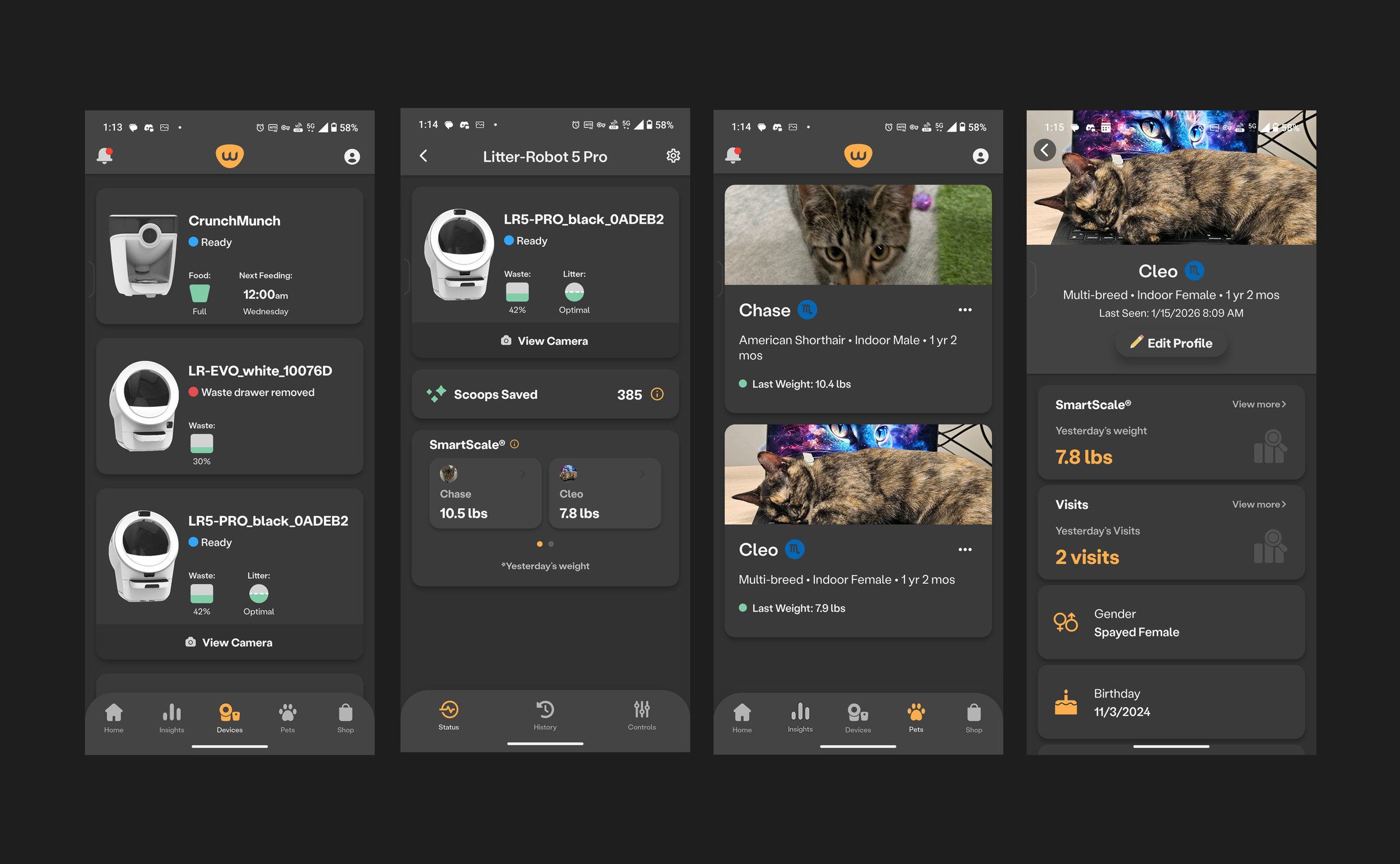The image size is (1400, 864).
Task: Switch to second SmartScale carousel page dot
Action: coord(551,544)
